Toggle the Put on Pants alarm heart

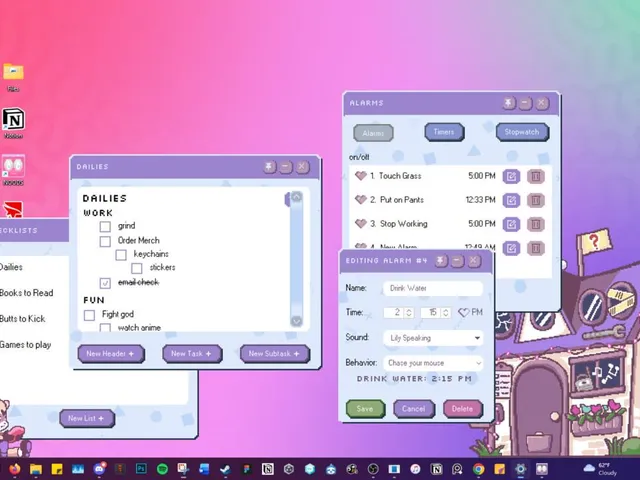[360, 200]
